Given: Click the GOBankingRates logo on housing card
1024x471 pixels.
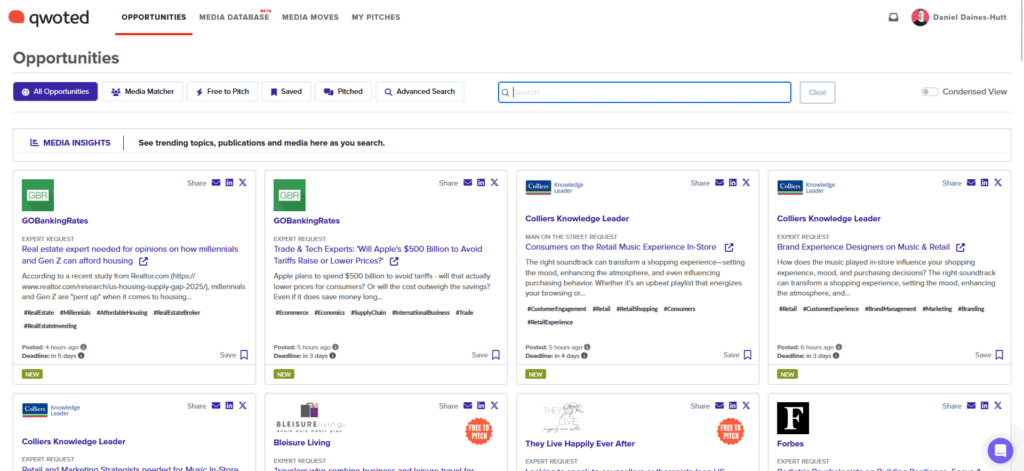Looking at the screenshot, I should (x=38, y=195).
